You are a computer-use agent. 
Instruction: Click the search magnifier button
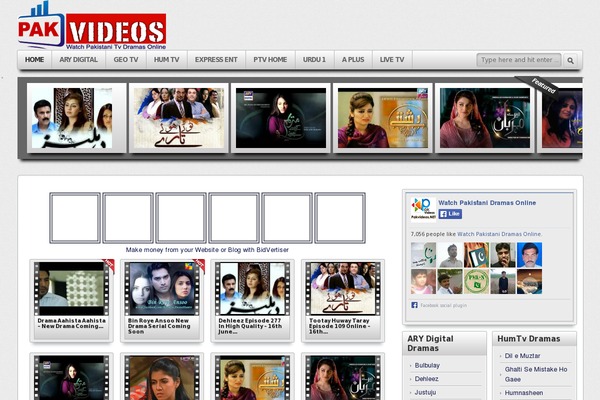pos(571,60)
